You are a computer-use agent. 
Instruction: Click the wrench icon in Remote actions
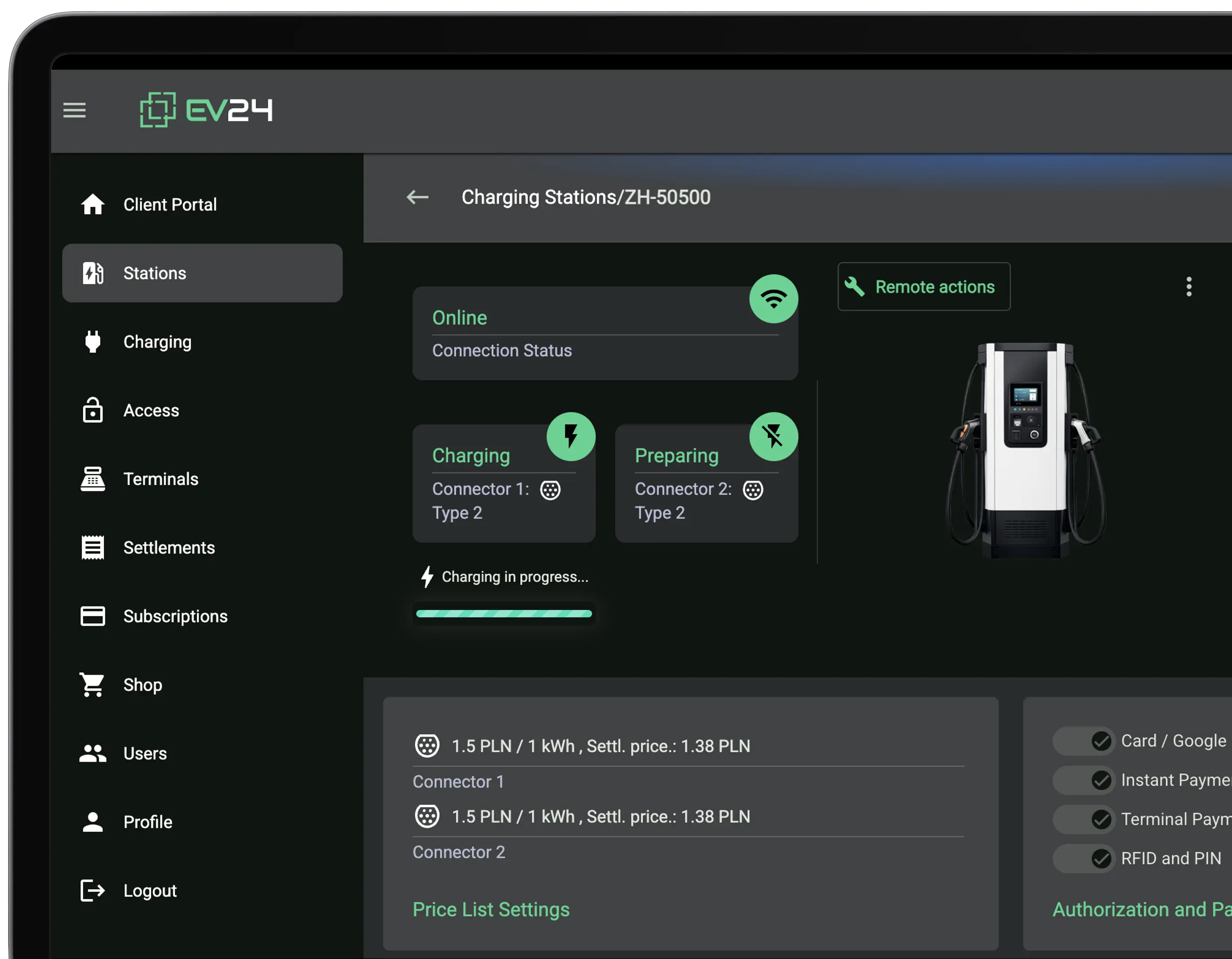tap(854, 286)
